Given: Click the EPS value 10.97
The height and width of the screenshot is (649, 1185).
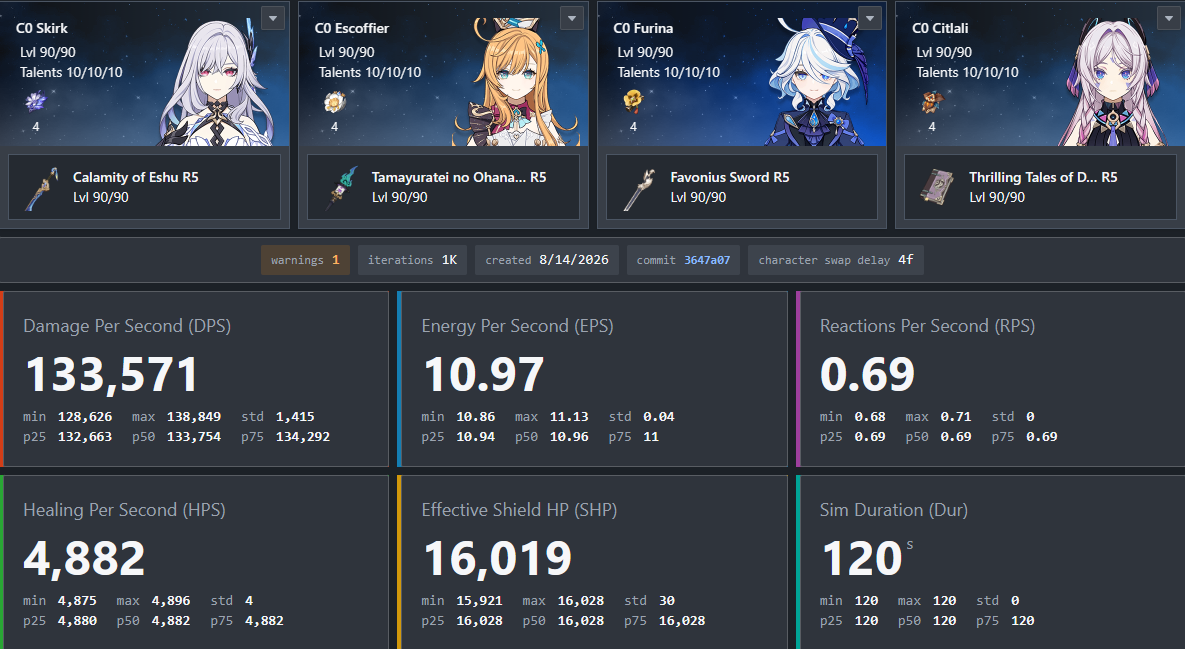Looking at the screenshot, I should click(484, 374).
